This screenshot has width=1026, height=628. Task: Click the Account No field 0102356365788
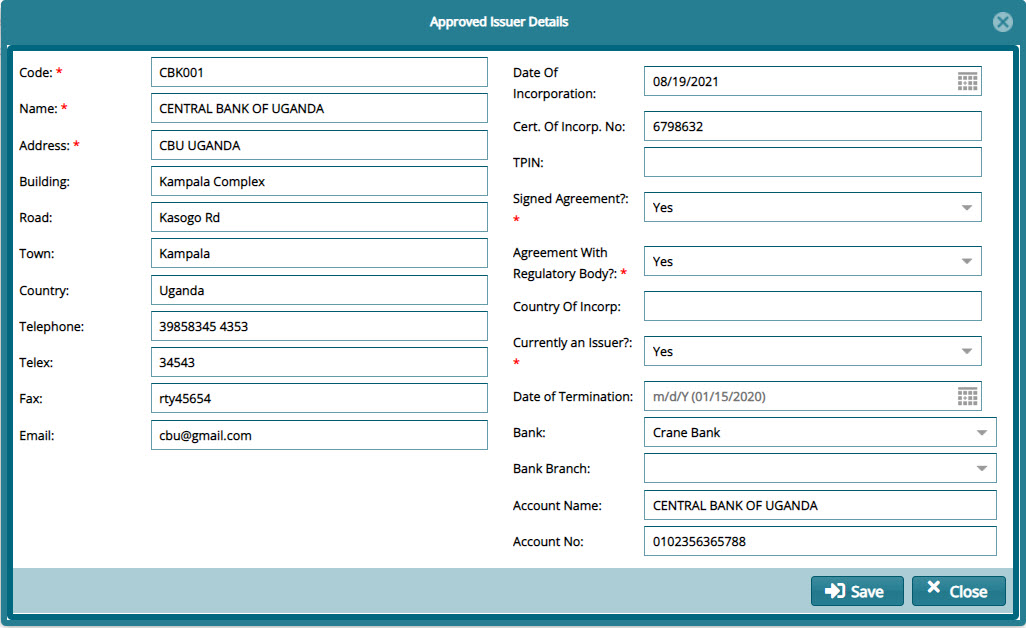[x=820, y=541]
